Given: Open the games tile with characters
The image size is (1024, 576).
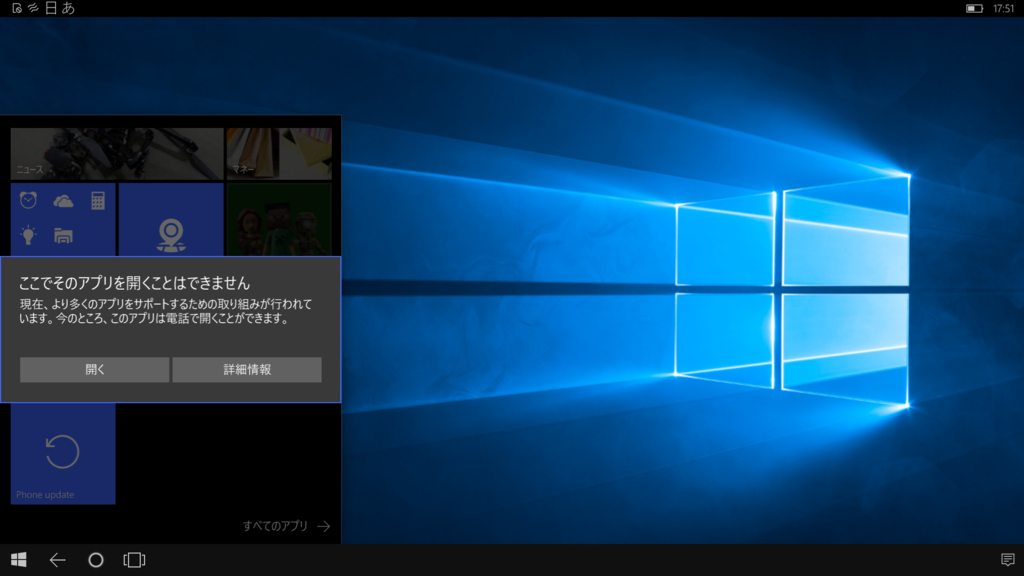Looking at the screenshot, I should [x=279, y=219].
